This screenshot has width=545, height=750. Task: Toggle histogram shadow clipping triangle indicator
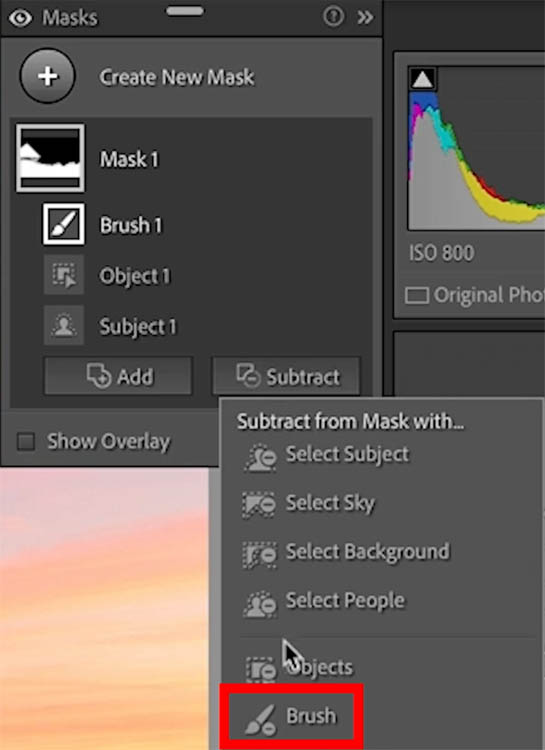coord(422,79)
